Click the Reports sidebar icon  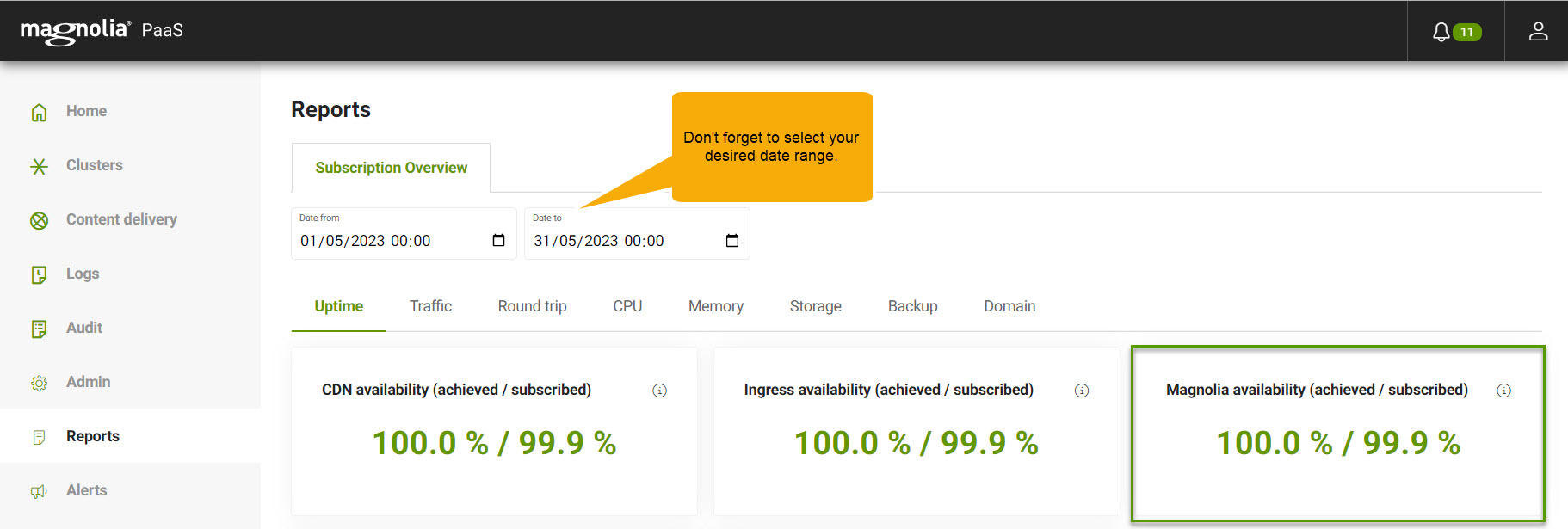coord(39,437)
